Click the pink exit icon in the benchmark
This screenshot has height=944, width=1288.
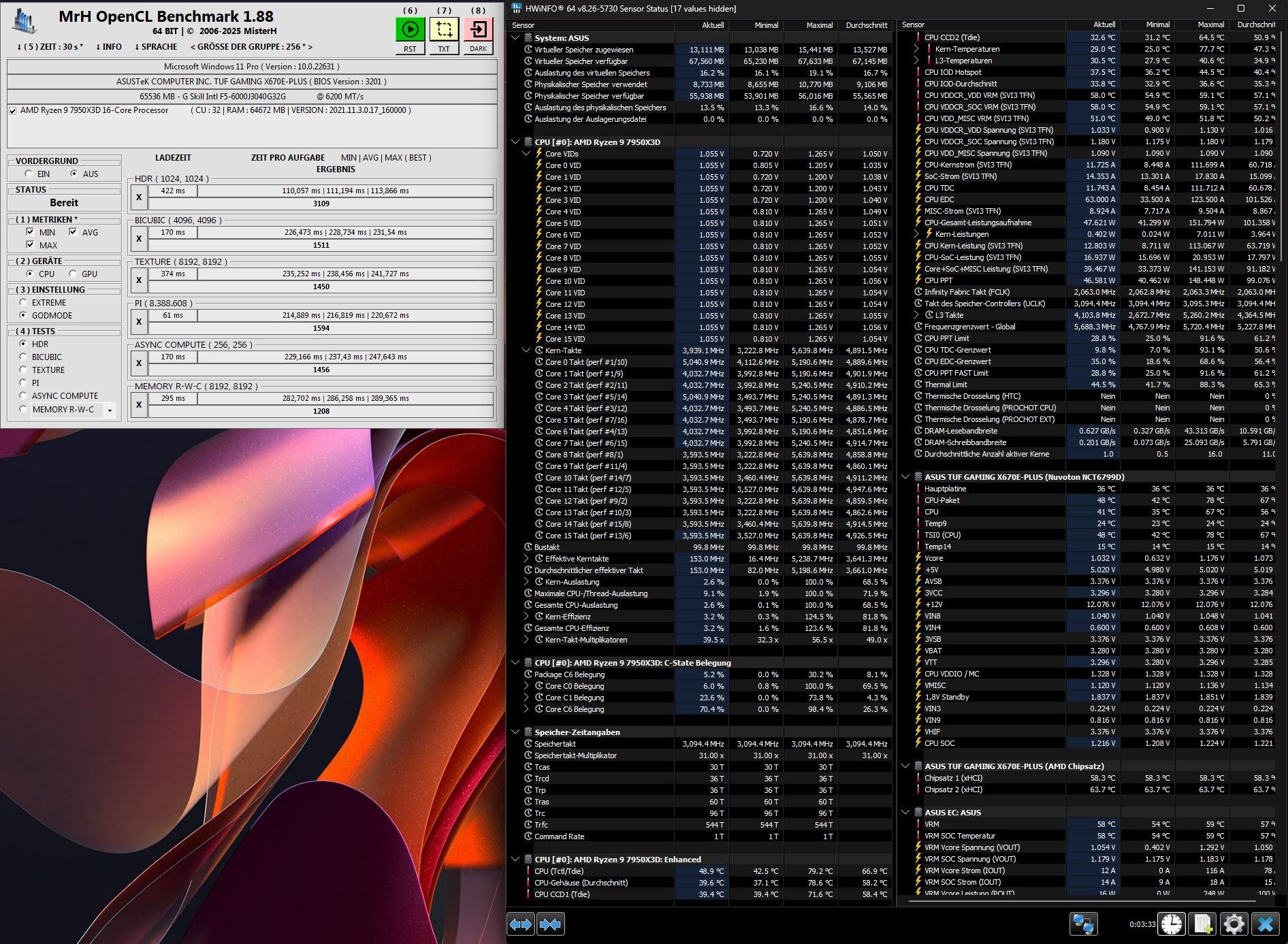point(479,29)
